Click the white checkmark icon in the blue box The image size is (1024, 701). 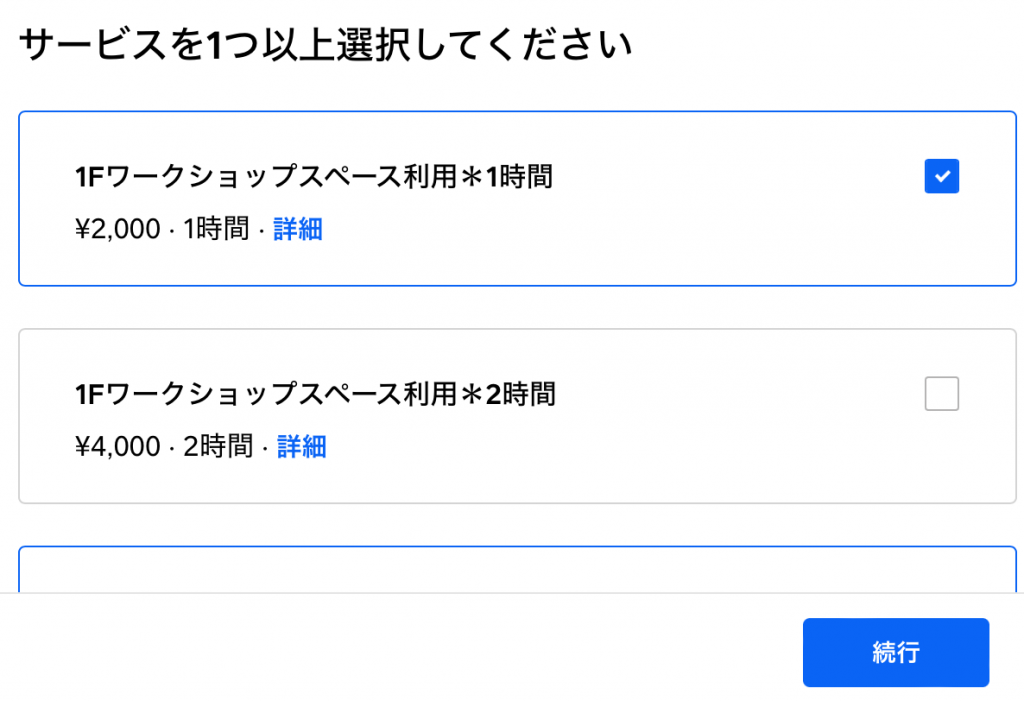click(942, 177)
